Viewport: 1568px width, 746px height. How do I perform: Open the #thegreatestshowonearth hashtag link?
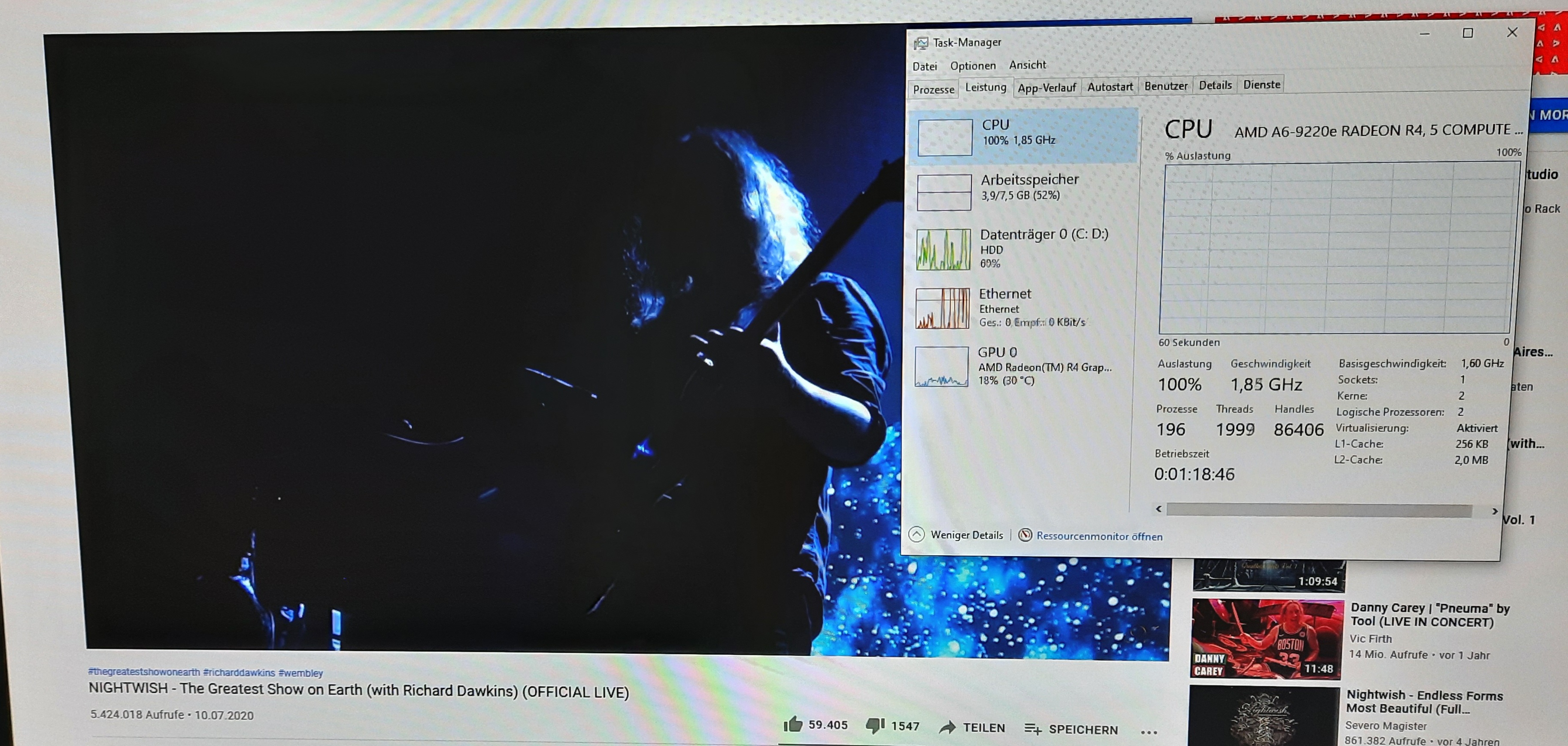[x=144, y=672]
